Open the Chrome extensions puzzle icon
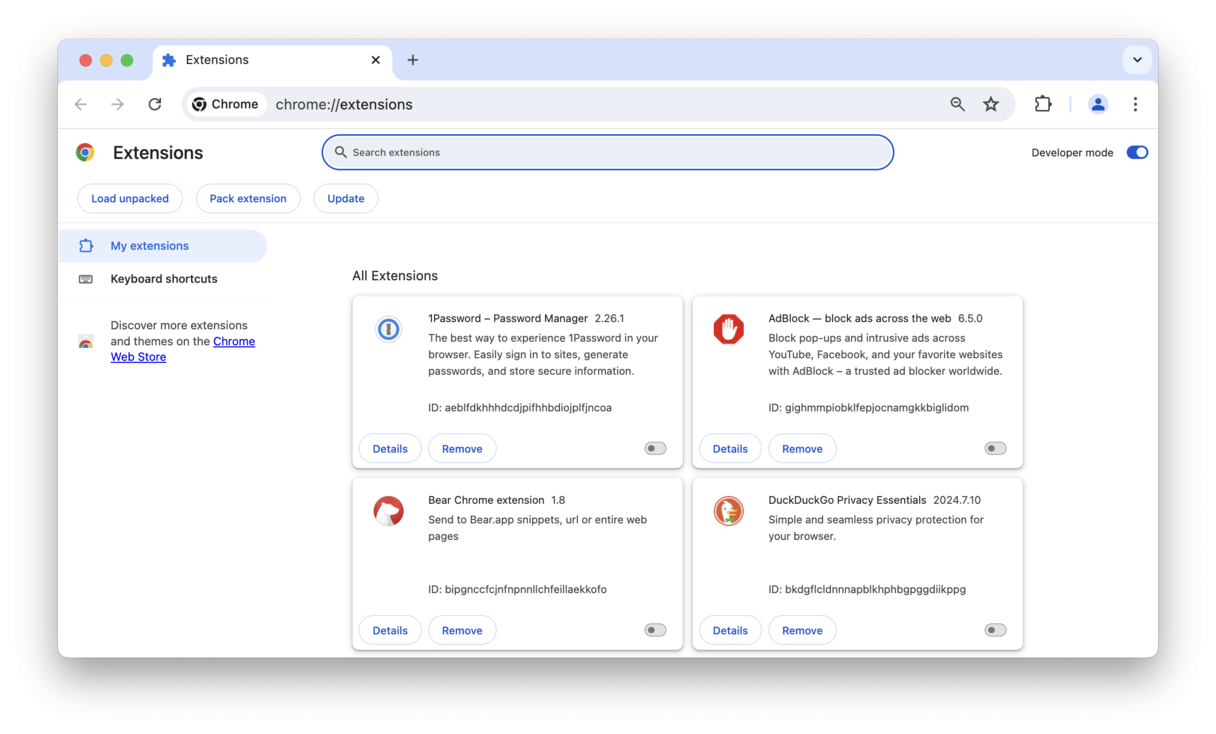This screenshot has width=1216, height=734. coord(1043,104)
